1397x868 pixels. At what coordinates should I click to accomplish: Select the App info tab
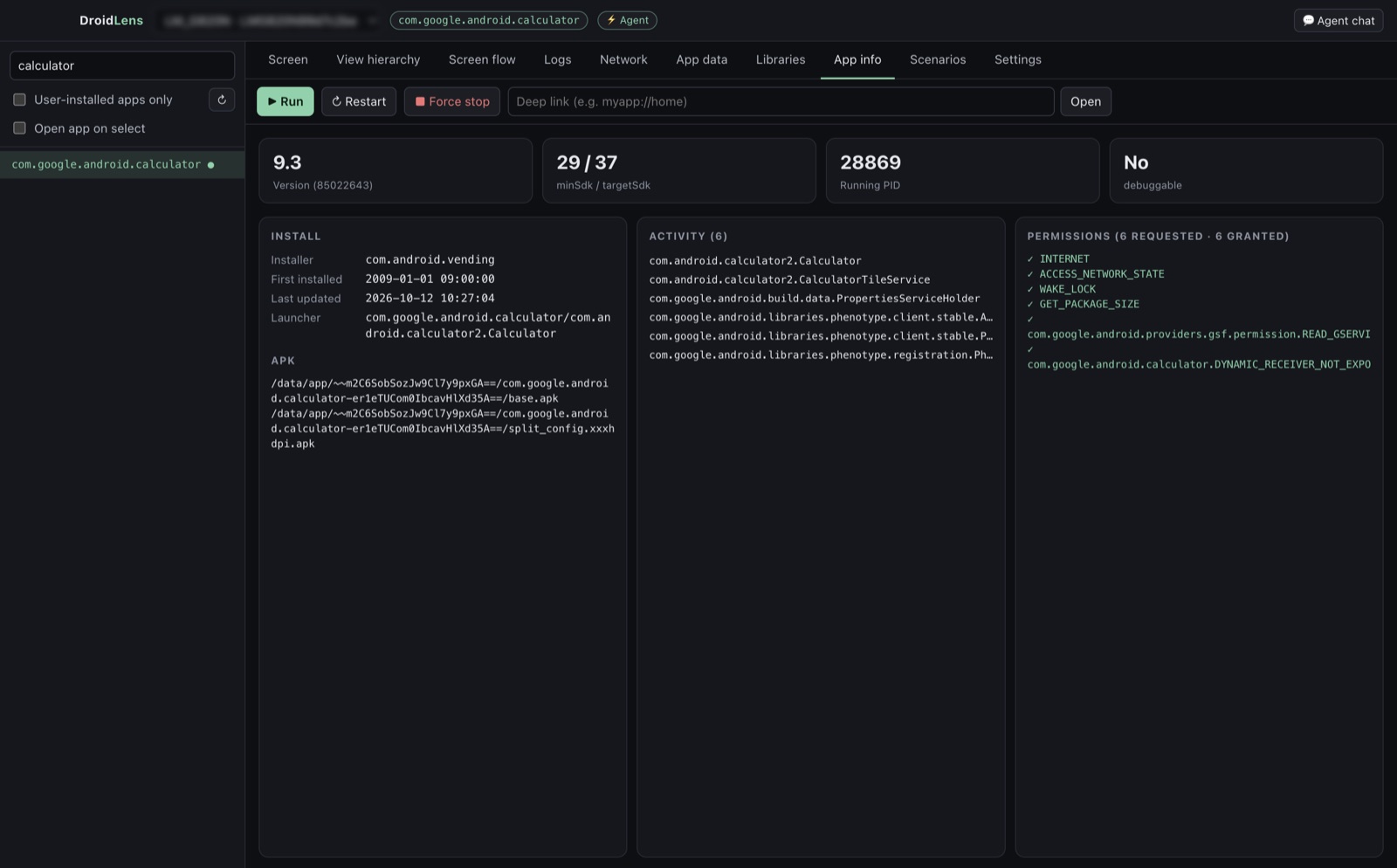point(857,59)
